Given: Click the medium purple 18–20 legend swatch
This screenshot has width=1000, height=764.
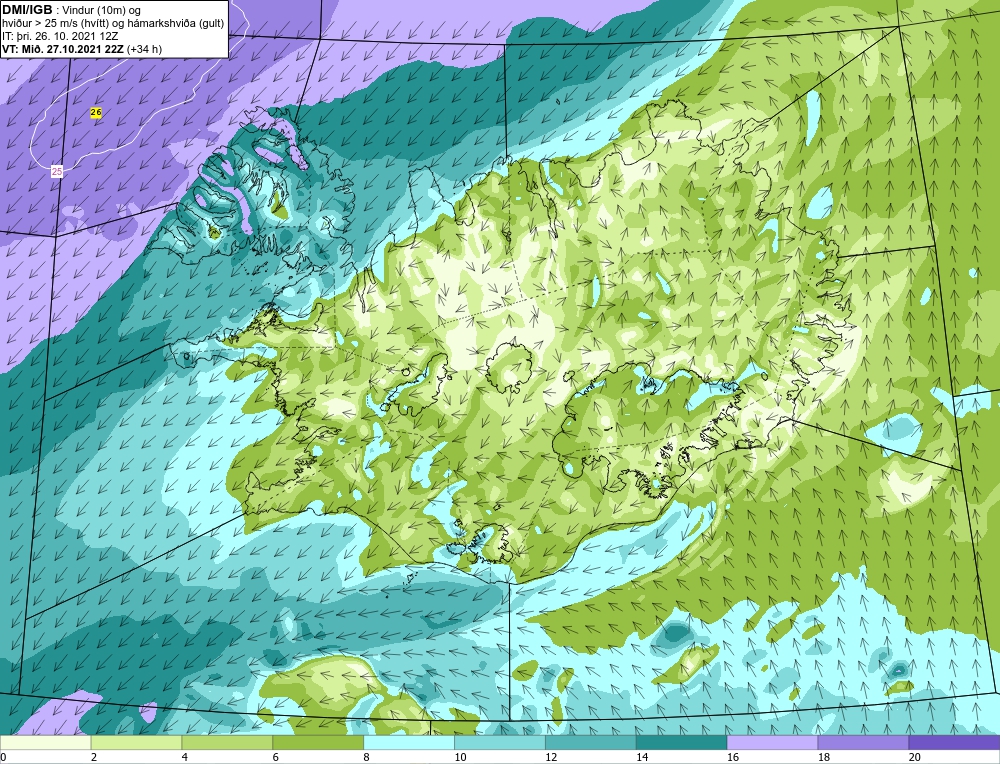Looking at the screenshot, I should coord(864,743).
